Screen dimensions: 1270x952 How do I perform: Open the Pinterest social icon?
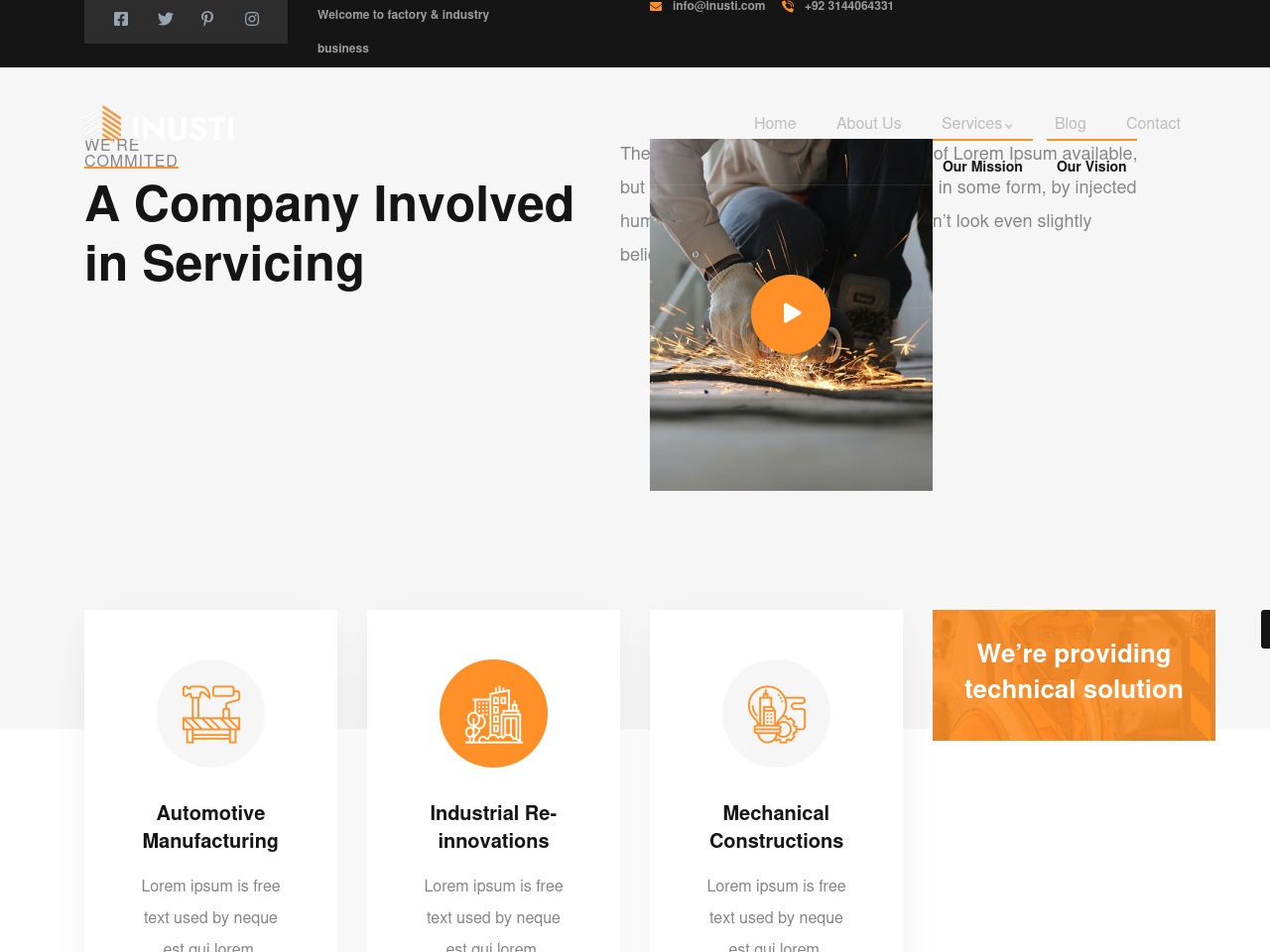[207, 19]
